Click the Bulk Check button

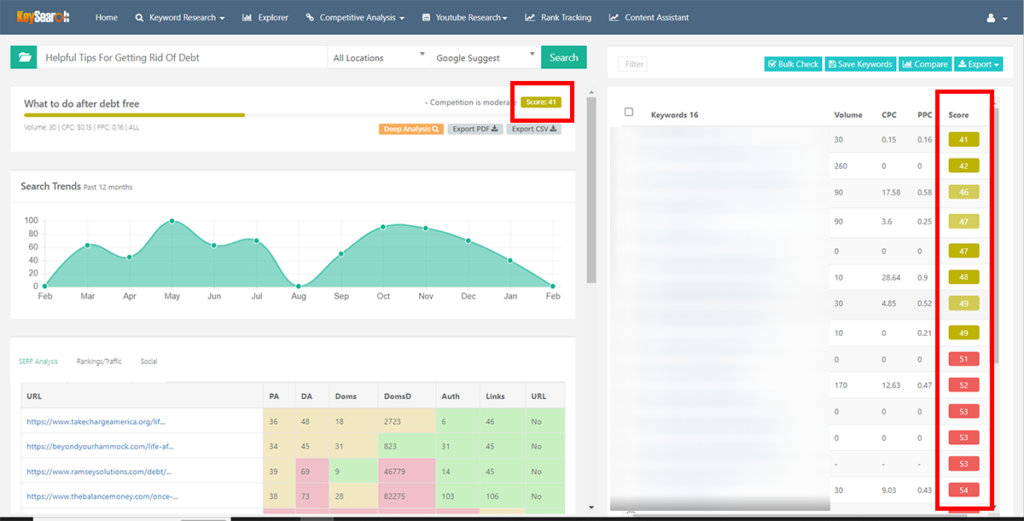[x=793, y=64]
